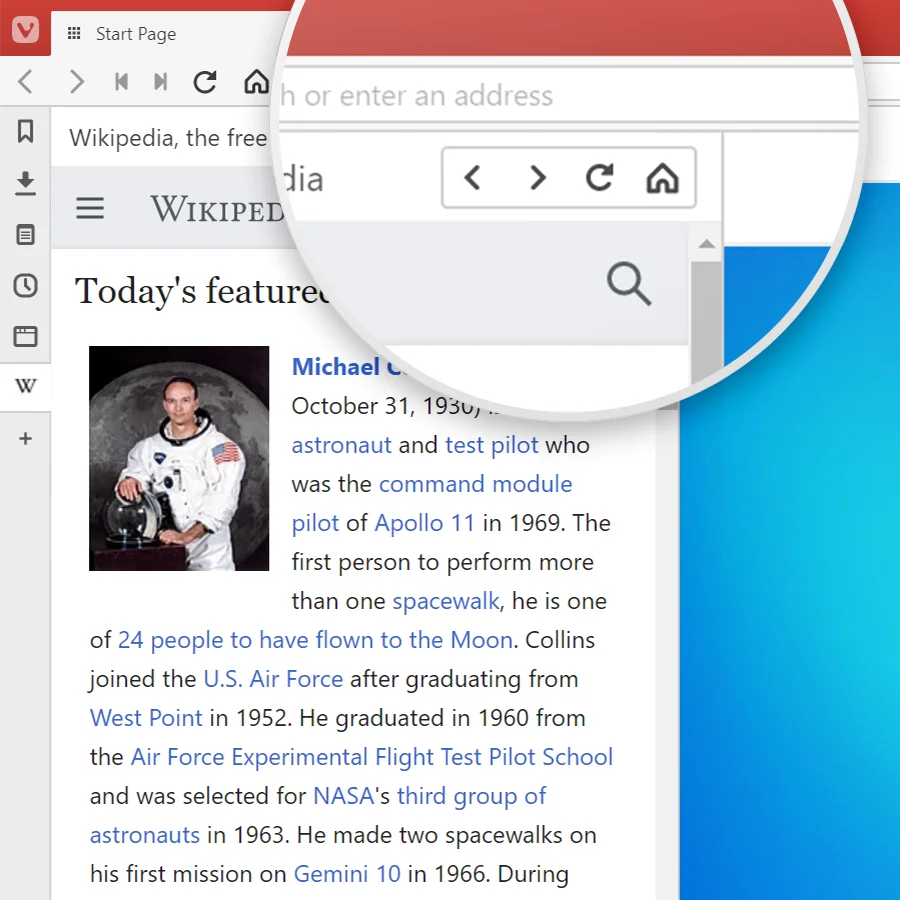900x900 pixels.
Task: Select the Wikipedia web panel icon
Action: tap(26, 387)
